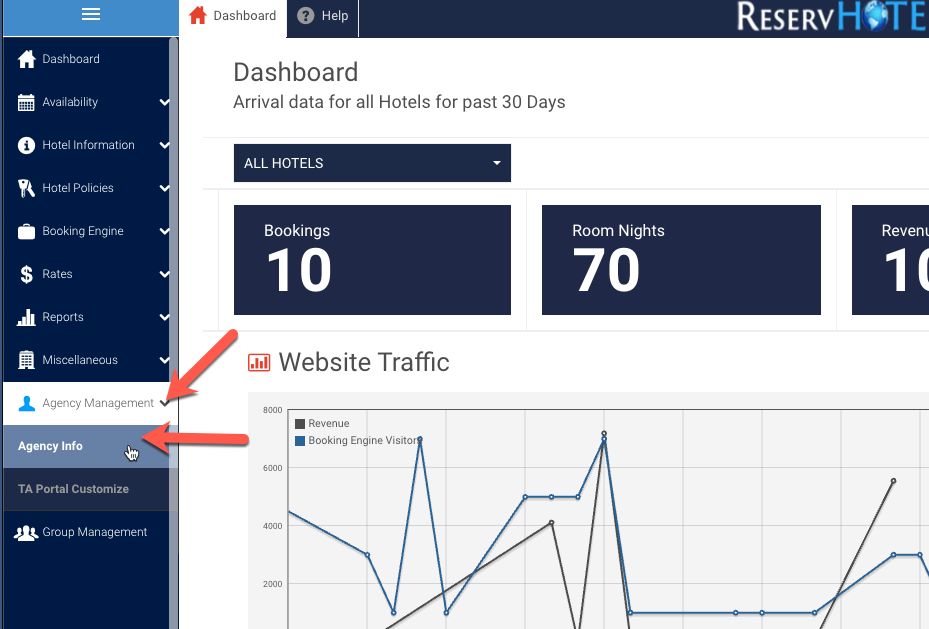Collapse the Agency Management chevron

[164, 403]
